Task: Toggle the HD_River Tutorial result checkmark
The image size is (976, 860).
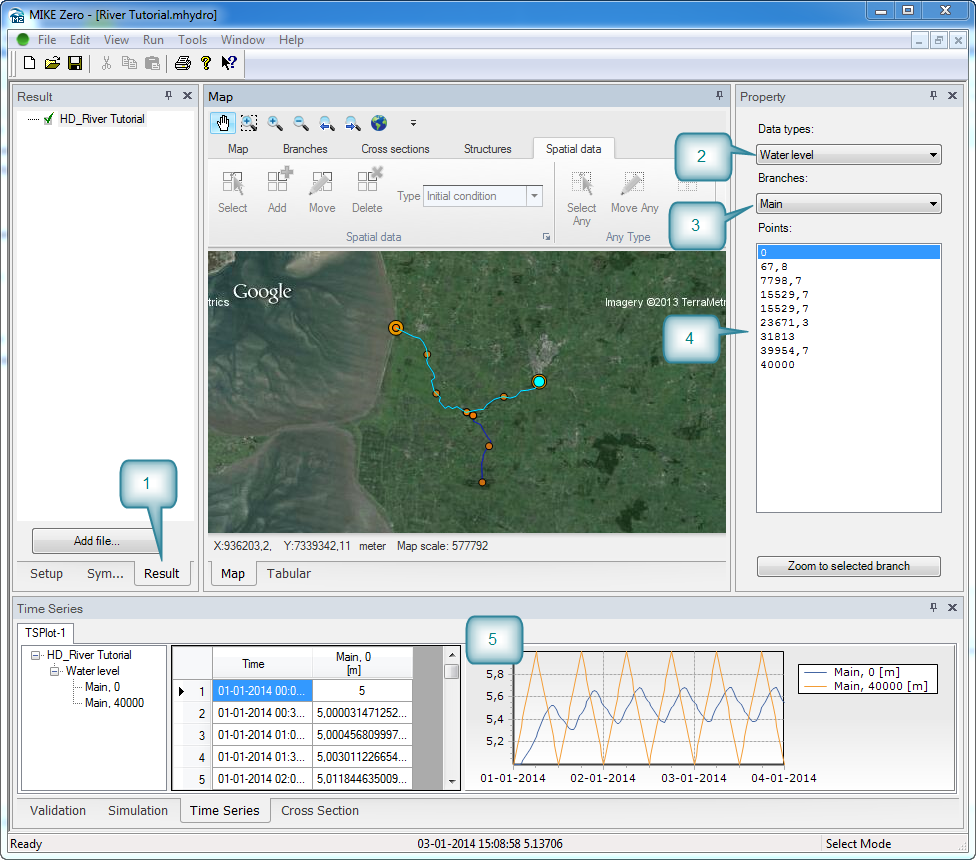Action: point(49,119)
